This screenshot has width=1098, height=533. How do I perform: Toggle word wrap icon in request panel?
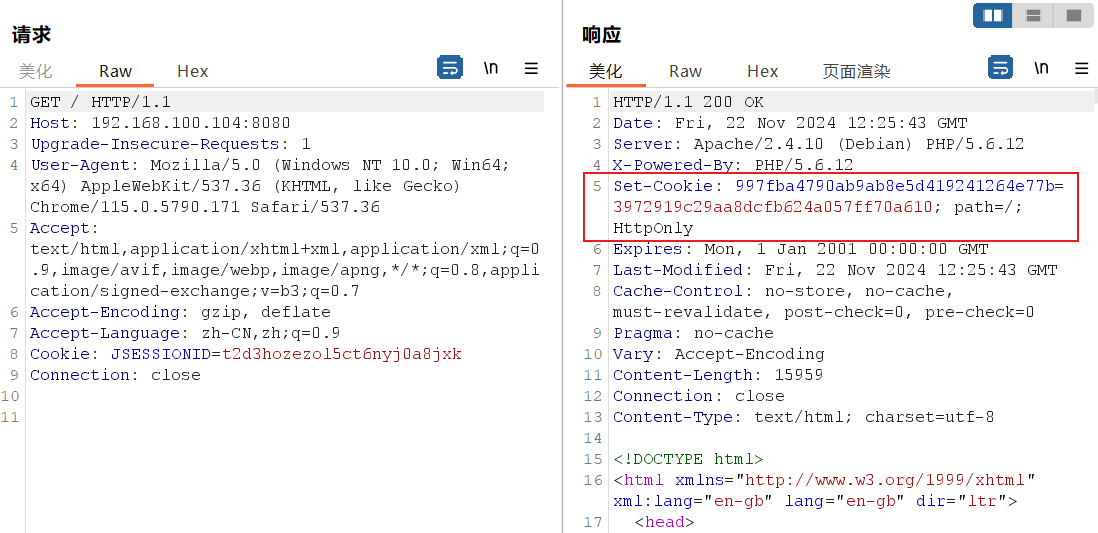(450, 68)
